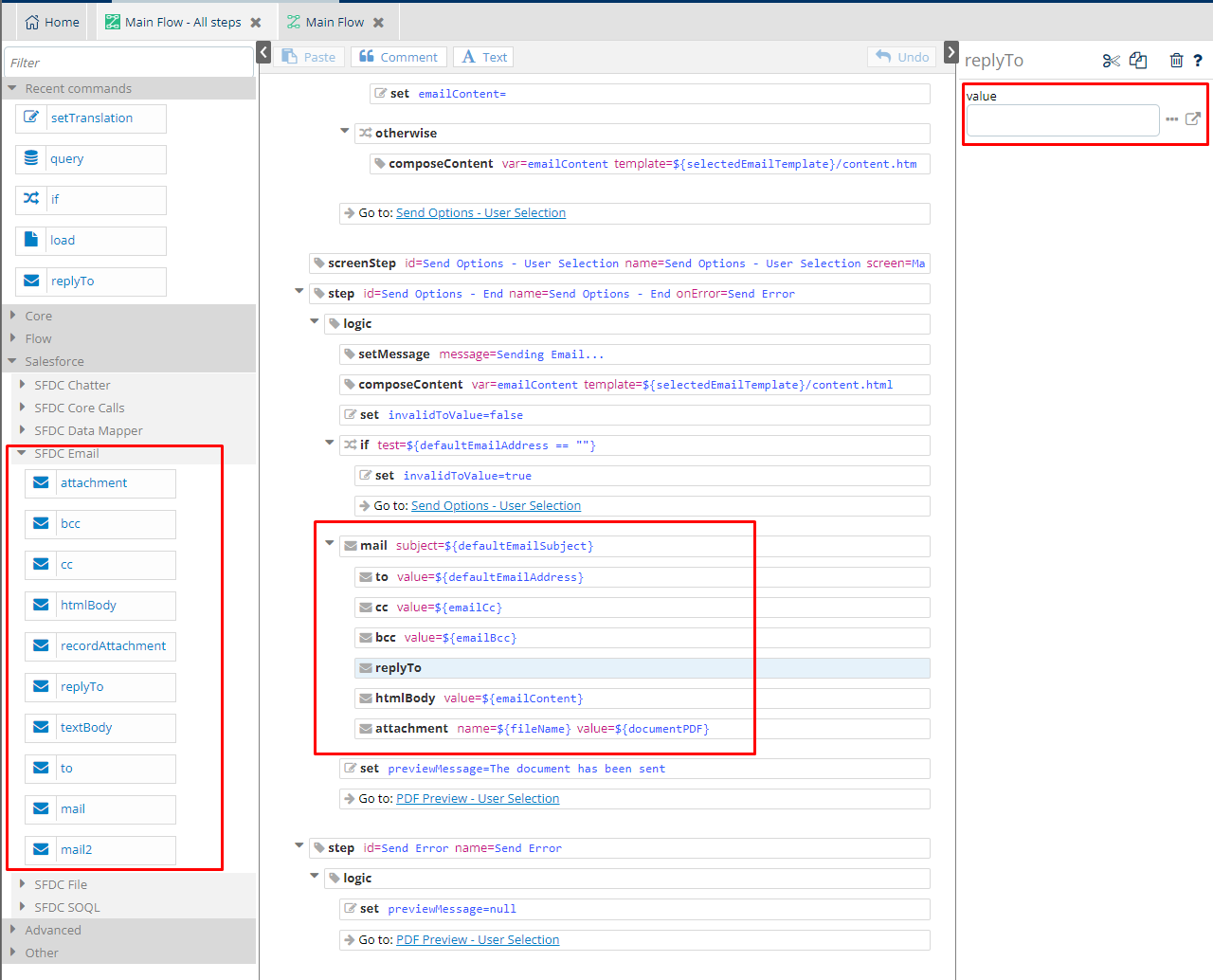Click the scissors cut icon
This screenshot has width=1213, height=980.
point(1111,61)
